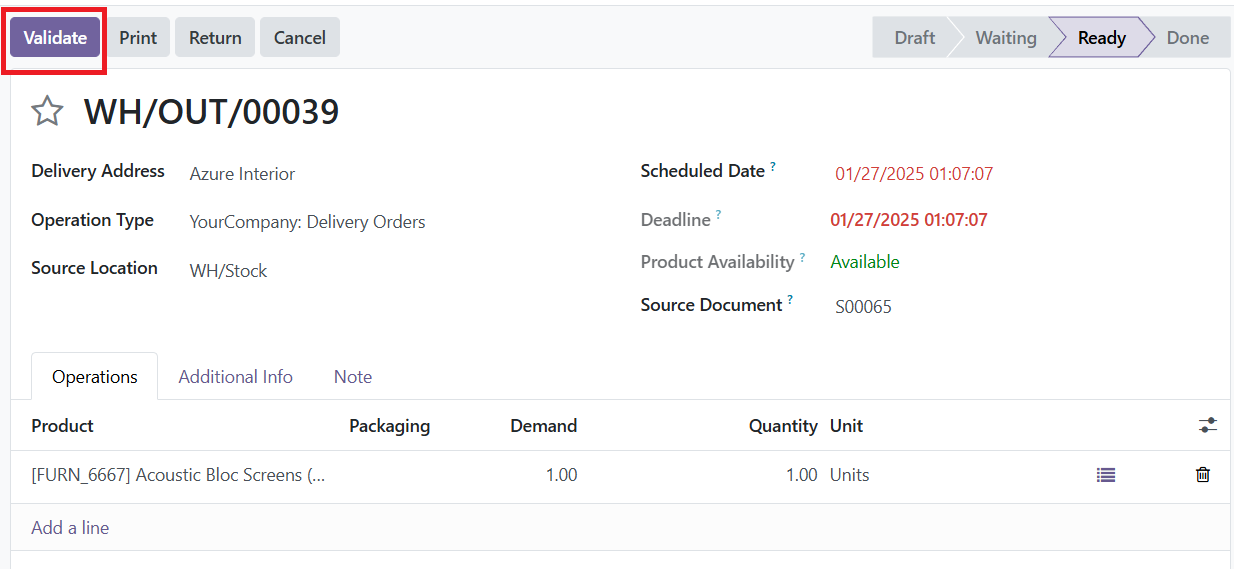This screenshot has height=569, width=1234.
Task: Show Product Availability help tooltip
Action: tap(802, 257)
